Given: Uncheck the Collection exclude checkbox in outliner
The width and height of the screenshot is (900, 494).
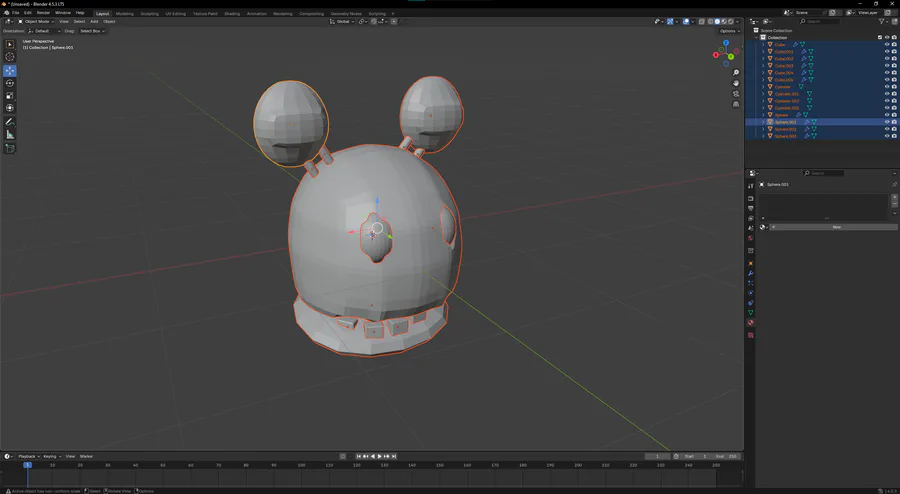Looking at the screenshot, I should [880, 37].
